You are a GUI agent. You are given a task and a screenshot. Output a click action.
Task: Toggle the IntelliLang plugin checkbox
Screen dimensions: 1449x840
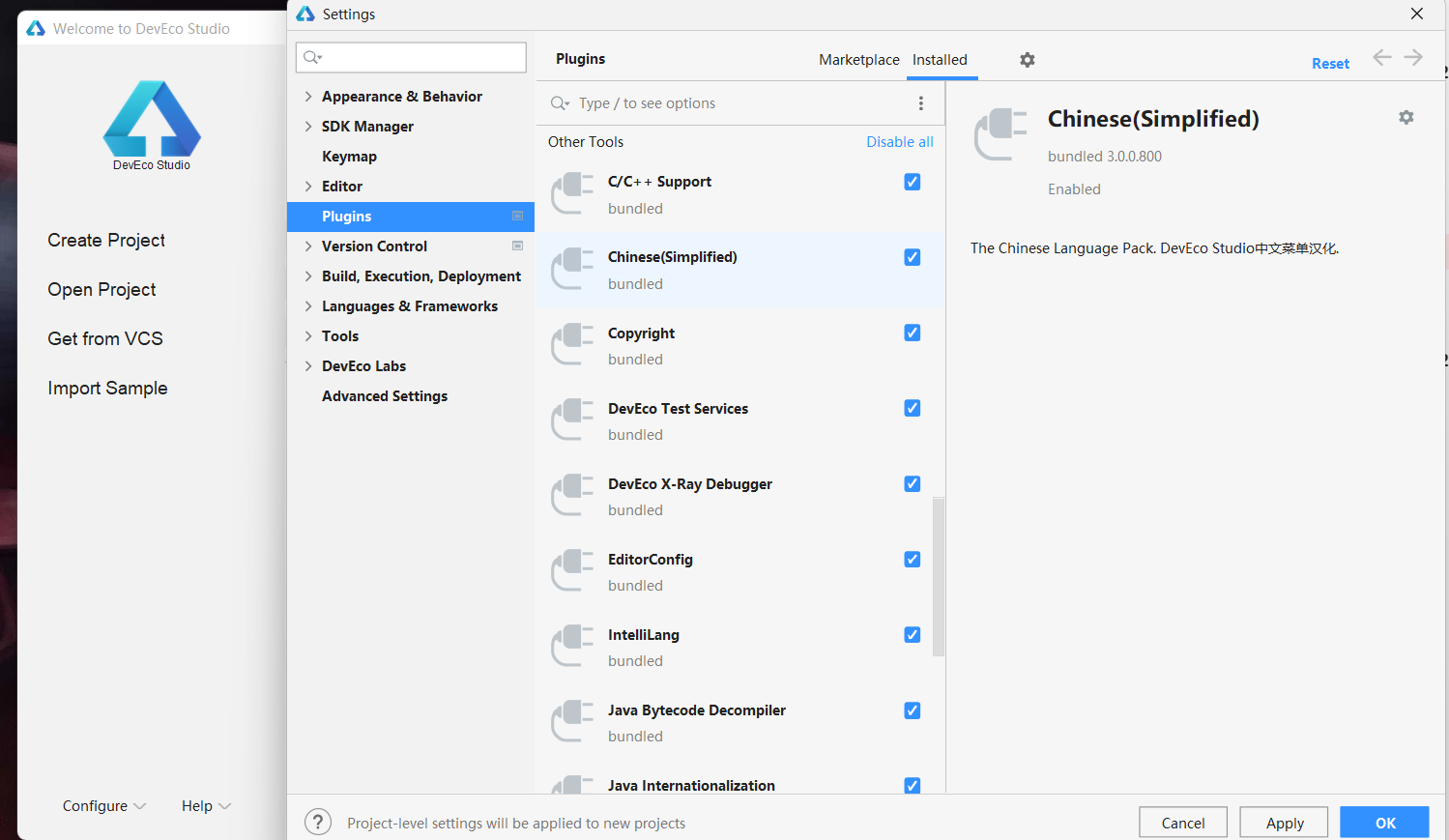coord(912,634)
